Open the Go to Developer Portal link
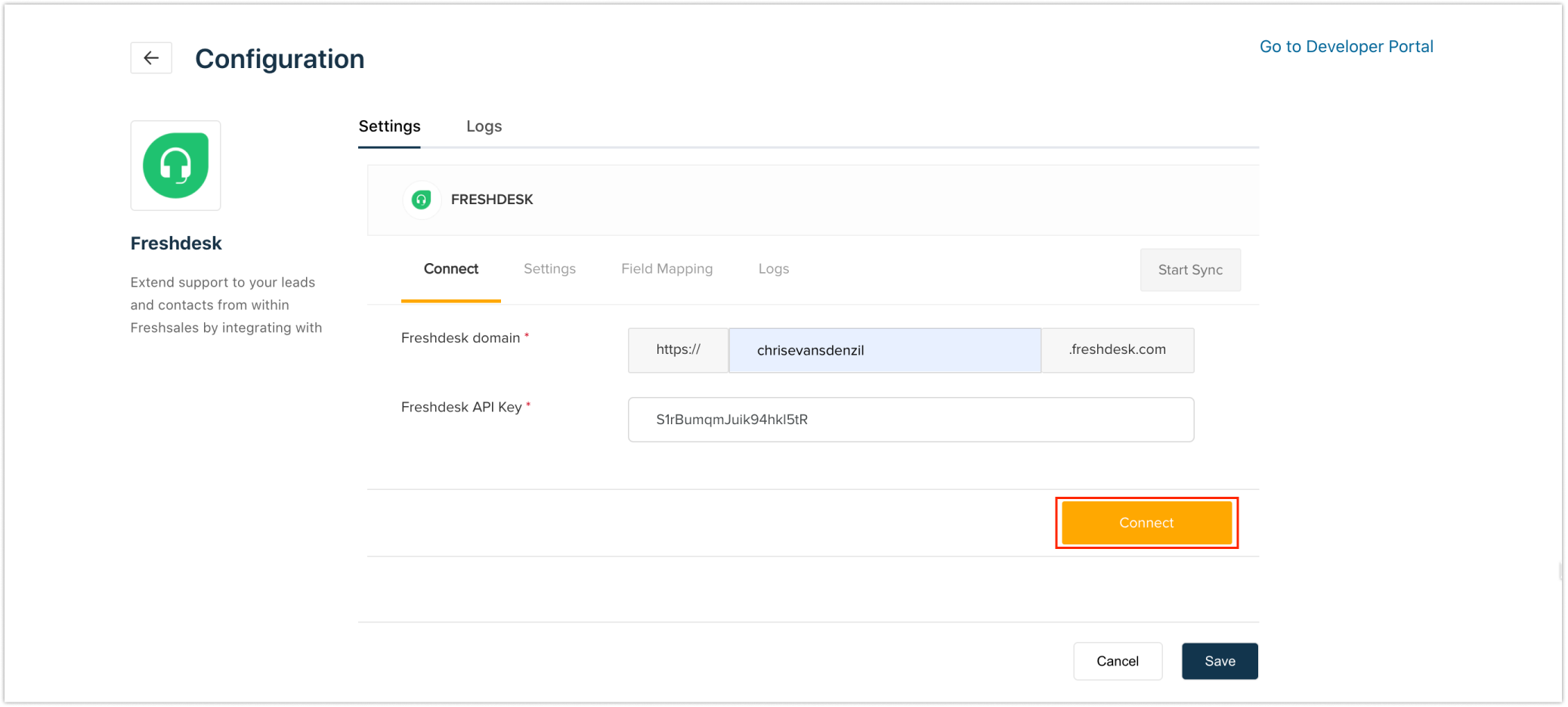The width and height of the screenshot is (1568, 707). [1346, 47]
